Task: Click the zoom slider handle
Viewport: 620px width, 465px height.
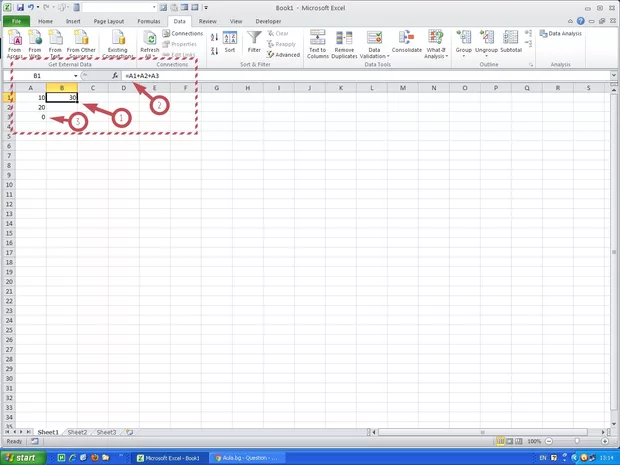Action: click(577, 441)
